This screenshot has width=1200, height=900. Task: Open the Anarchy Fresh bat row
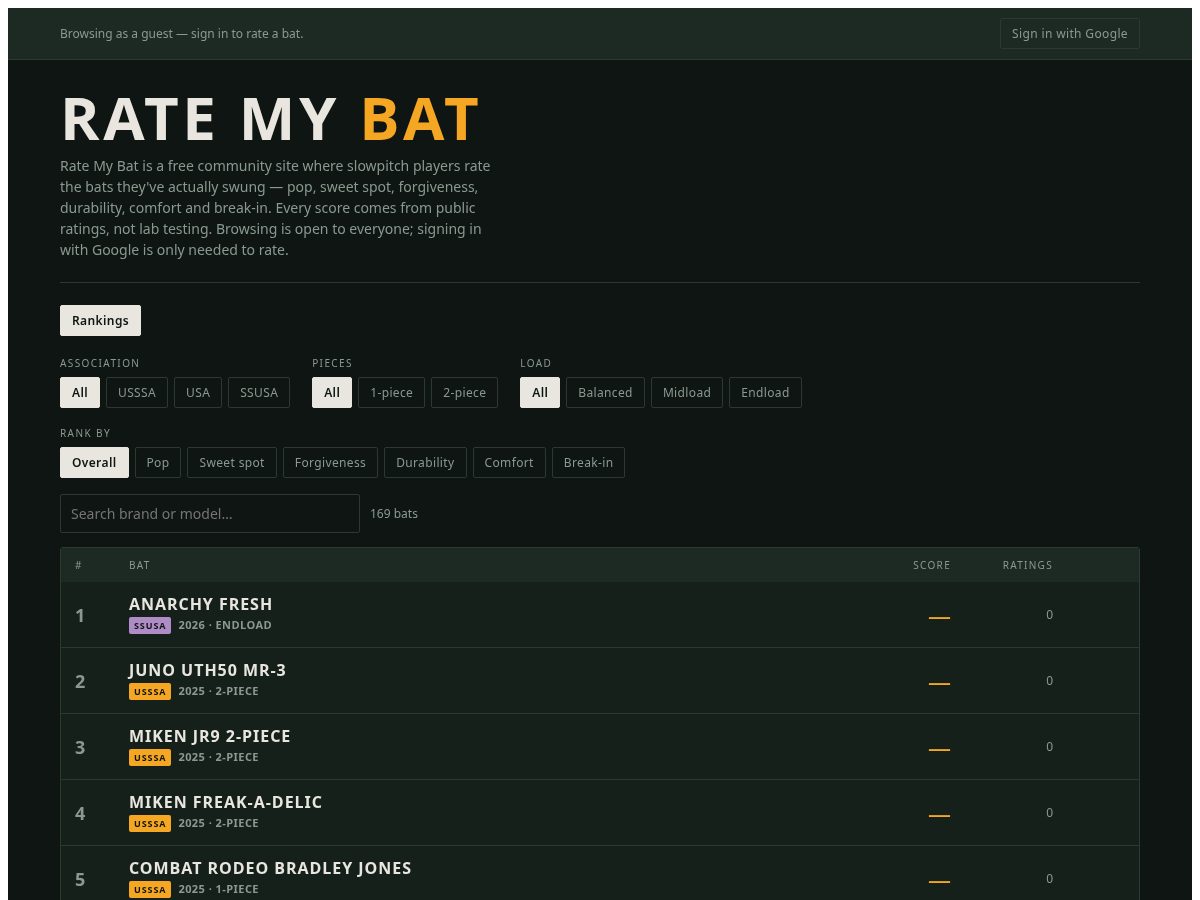pyautogui.click(x=600, y=615)
